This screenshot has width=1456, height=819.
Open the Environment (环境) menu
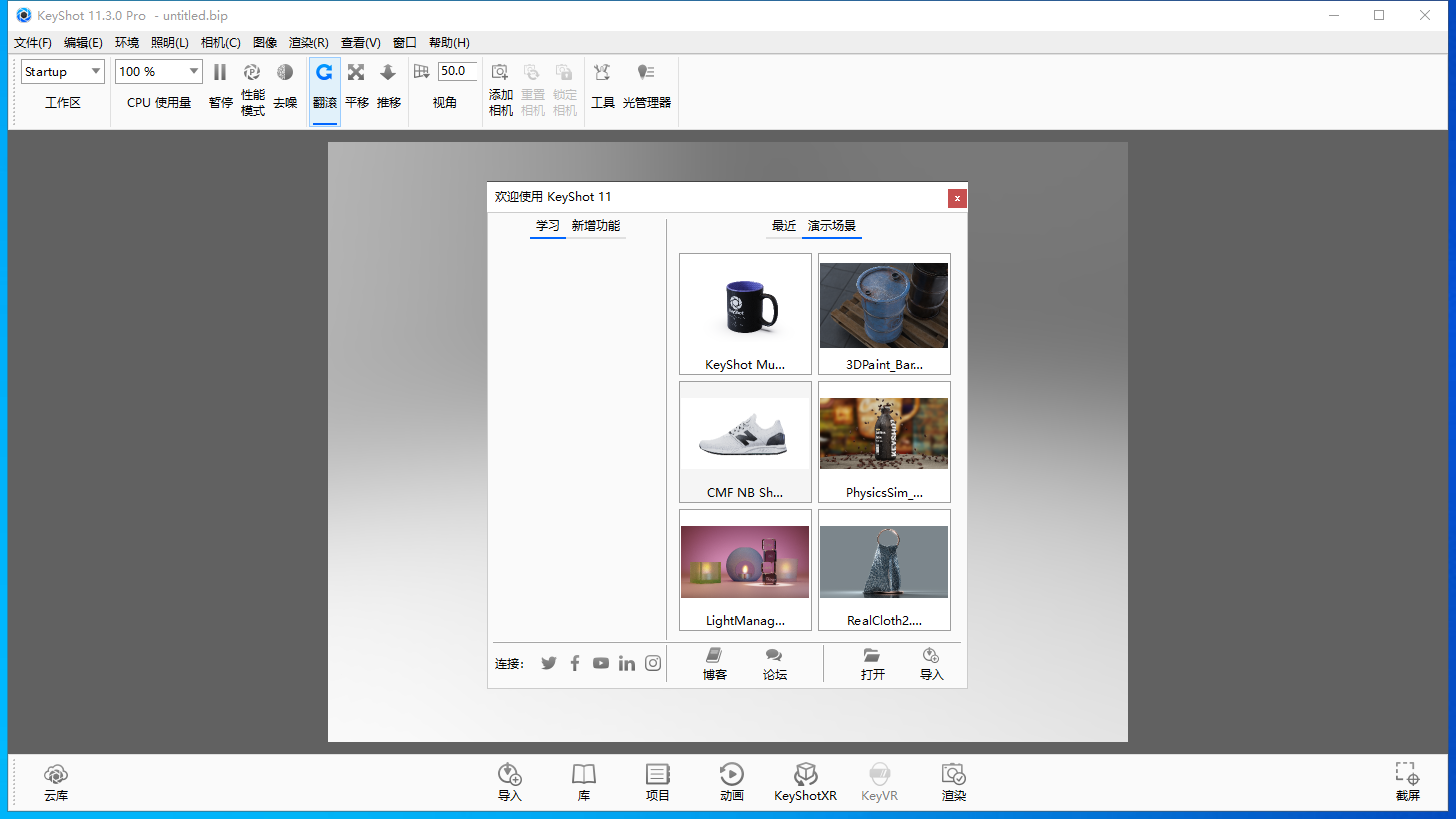click(x=127, y=43)
